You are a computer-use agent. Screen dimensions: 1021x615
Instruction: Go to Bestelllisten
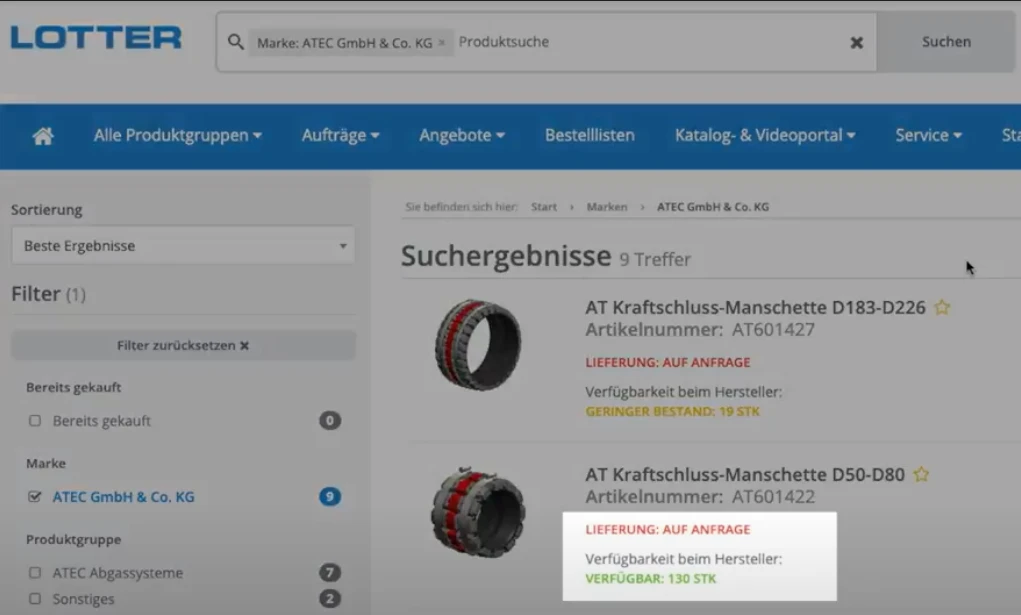coord(589,136)
